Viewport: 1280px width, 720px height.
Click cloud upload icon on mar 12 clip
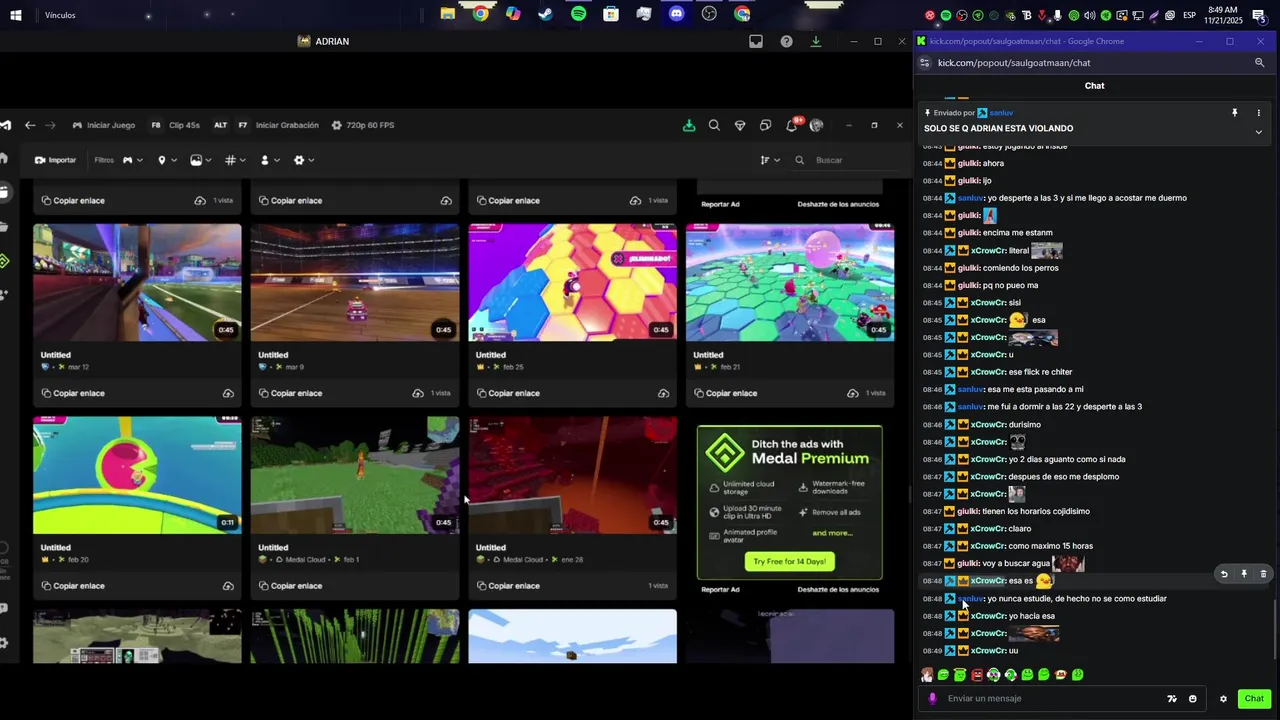point(228,393)
